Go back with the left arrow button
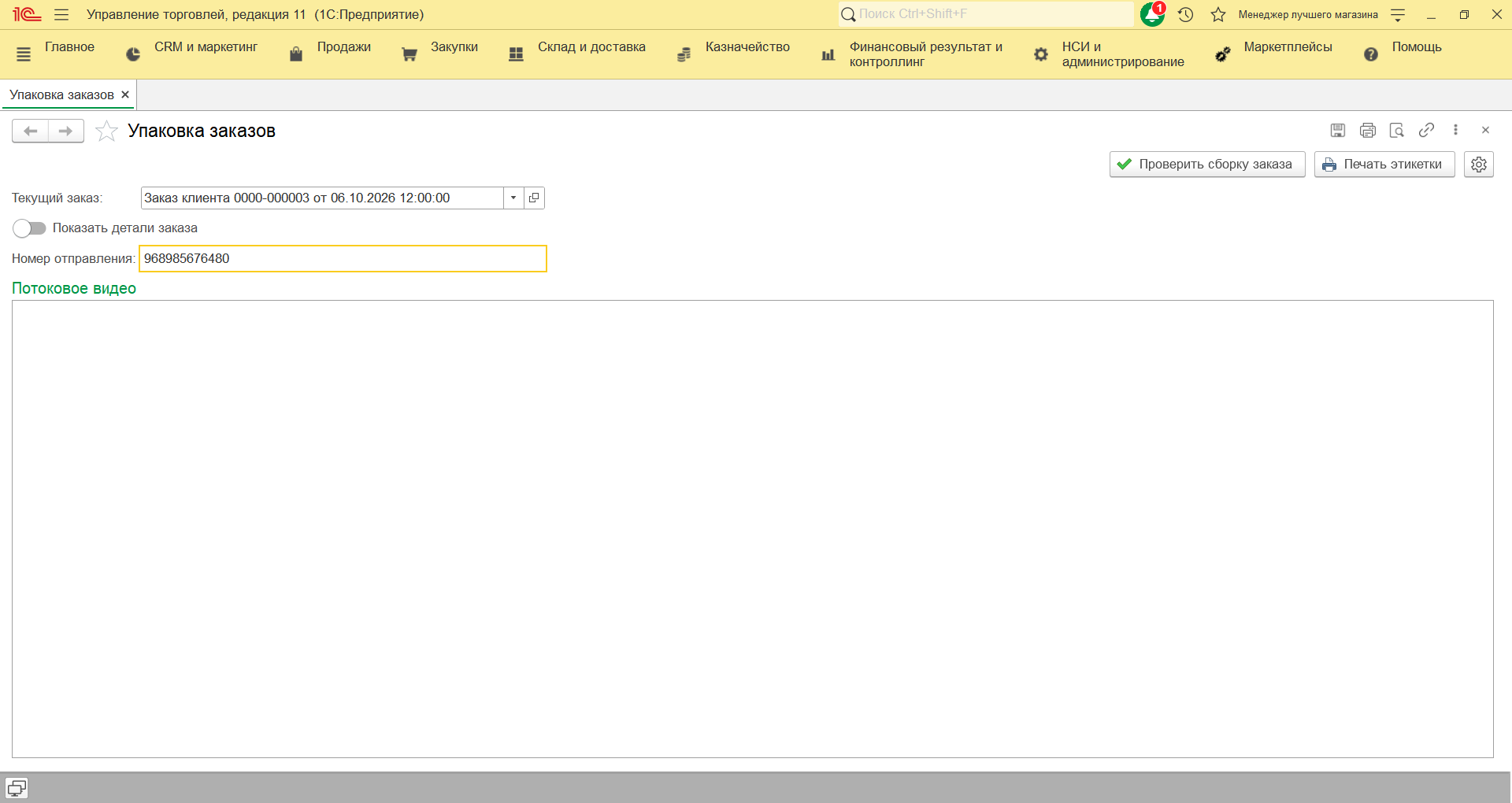1512x803 pixels. [30, 131]
